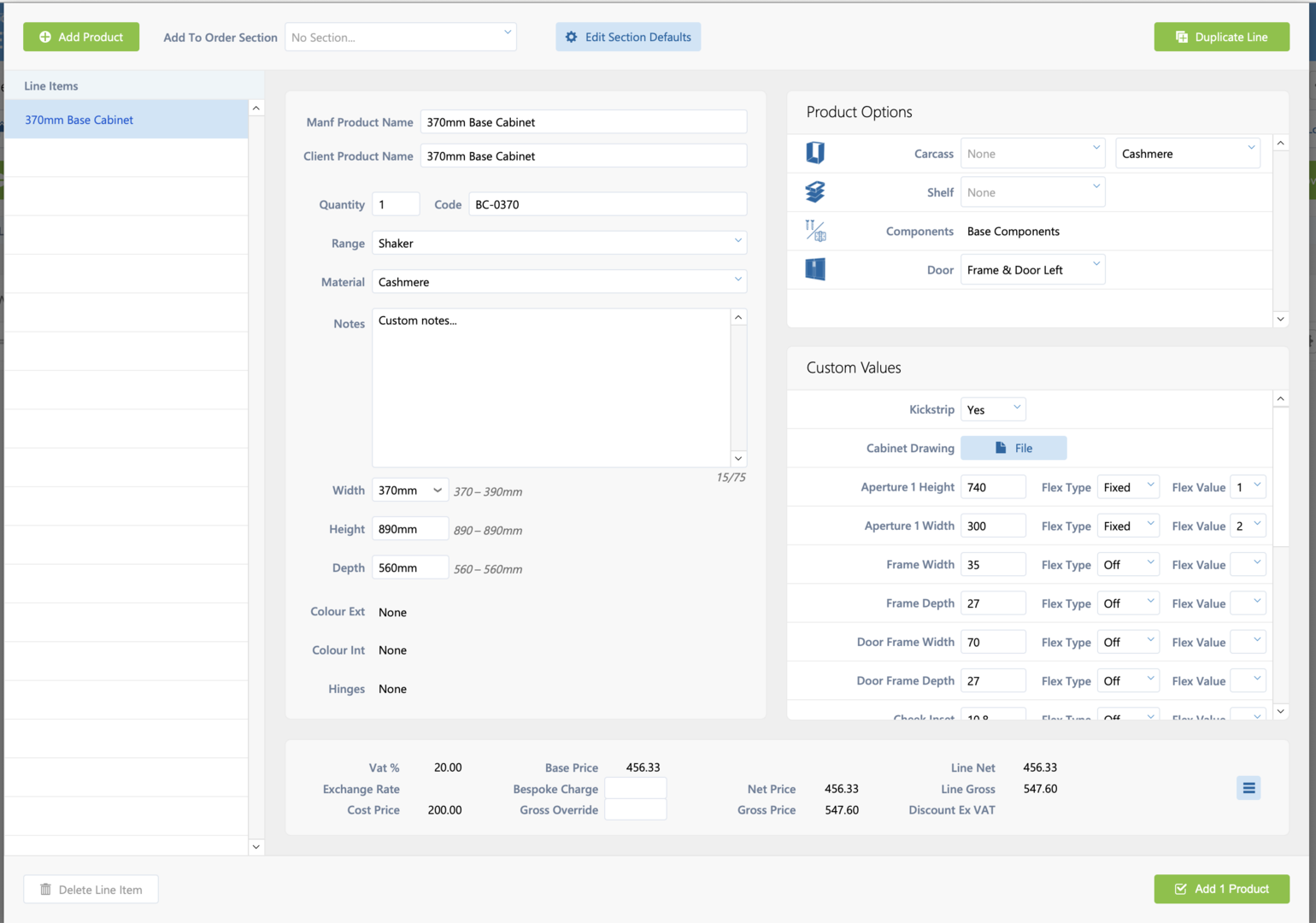Viewport: 1316px width, 923px height.
Task: Open the Add To Order Section dropdown
Action: click(401, 37)
